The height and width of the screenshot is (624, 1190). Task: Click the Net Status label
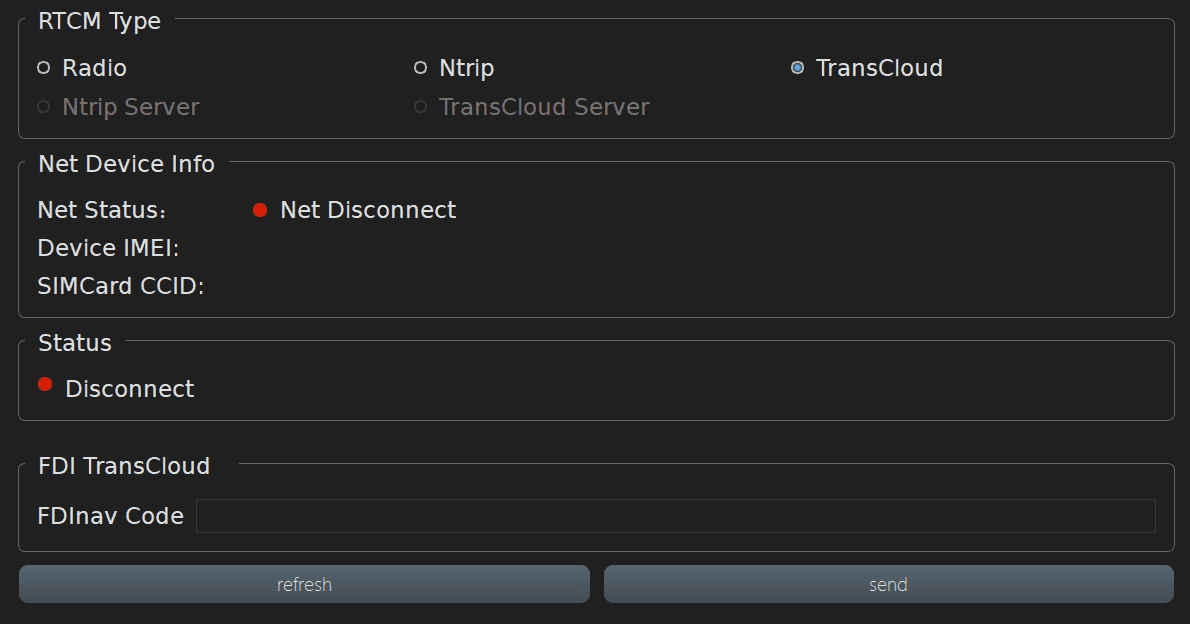point(102,210)
